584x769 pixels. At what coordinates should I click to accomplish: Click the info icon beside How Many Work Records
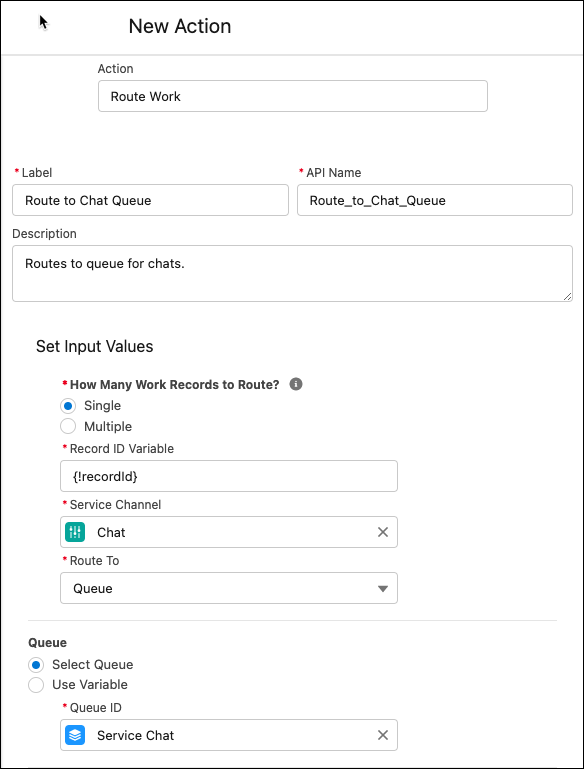(296, 384)
